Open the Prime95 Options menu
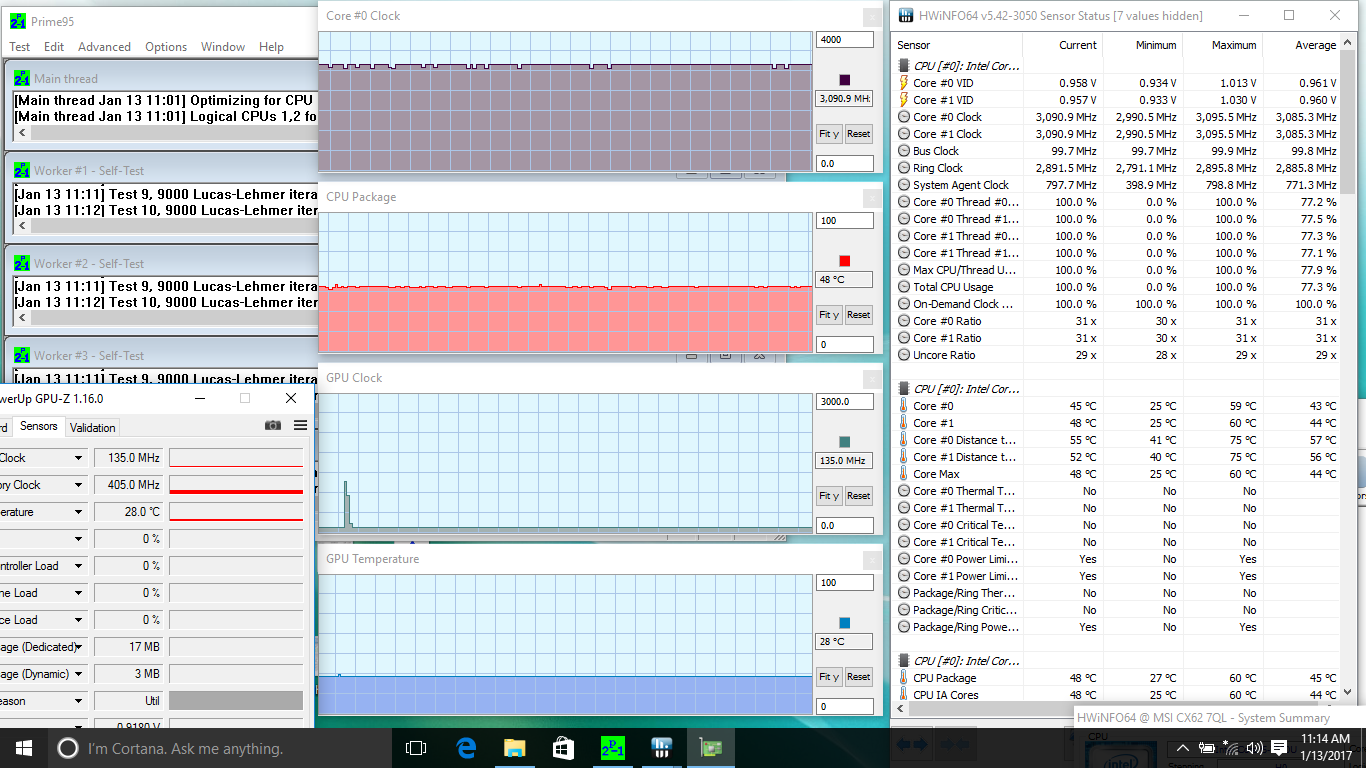1366x768 pixels. (x=166, y=47)
